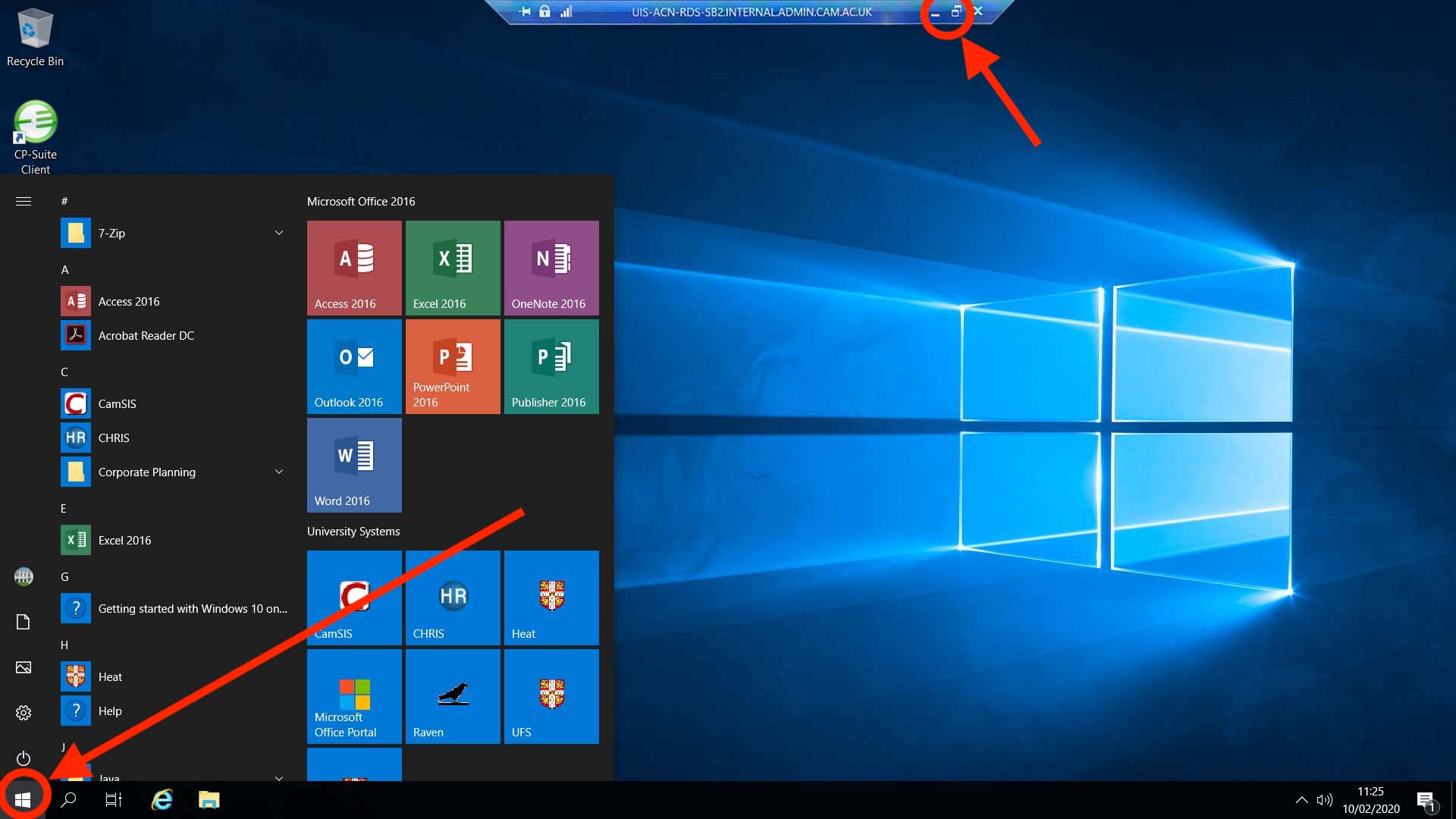Open Access 2016 application
Image resolution: width=1456 pixels, height=819 pixels.
click(x=354, y=265)
